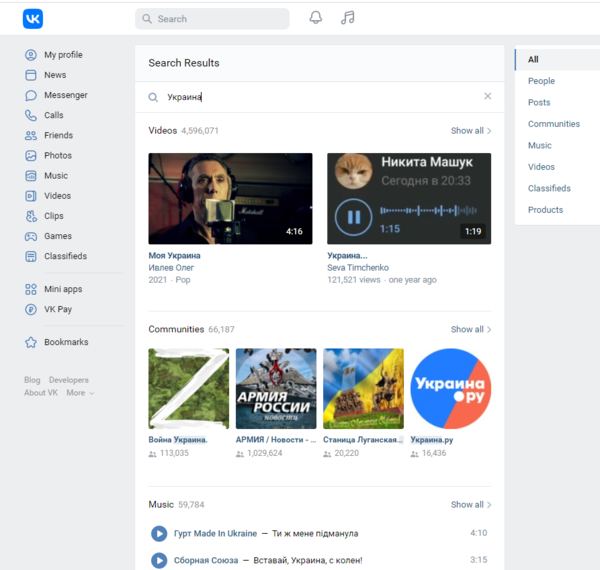600x570 pixels.
Task: Click the Videos sidebar icon
Action: point(31,196)
